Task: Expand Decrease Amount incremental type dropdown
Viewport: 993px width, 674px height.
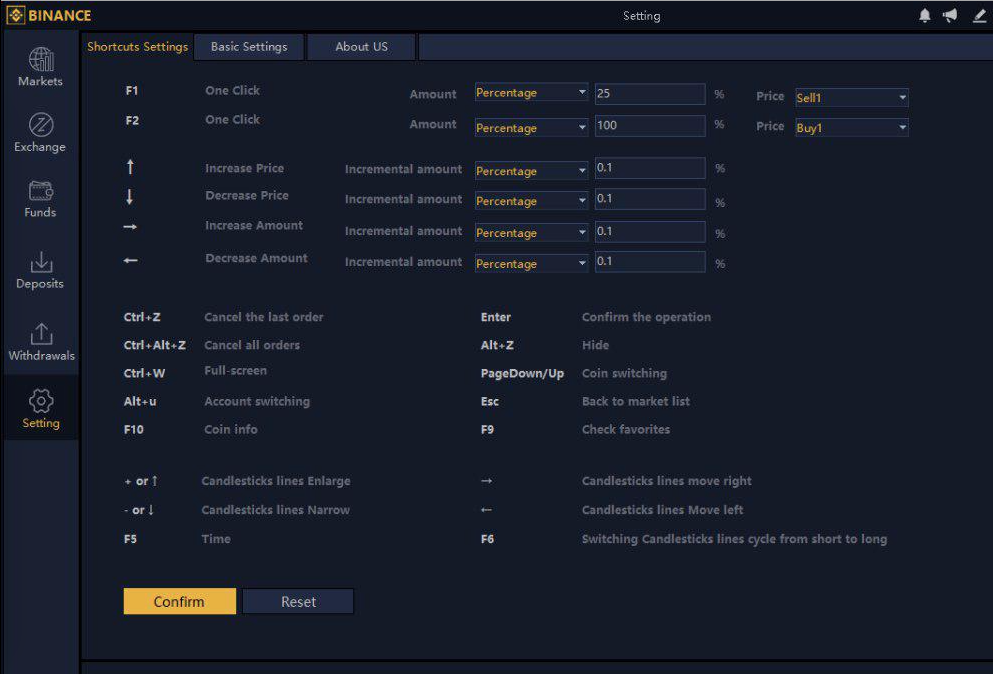Action: [x=531, y=264]
